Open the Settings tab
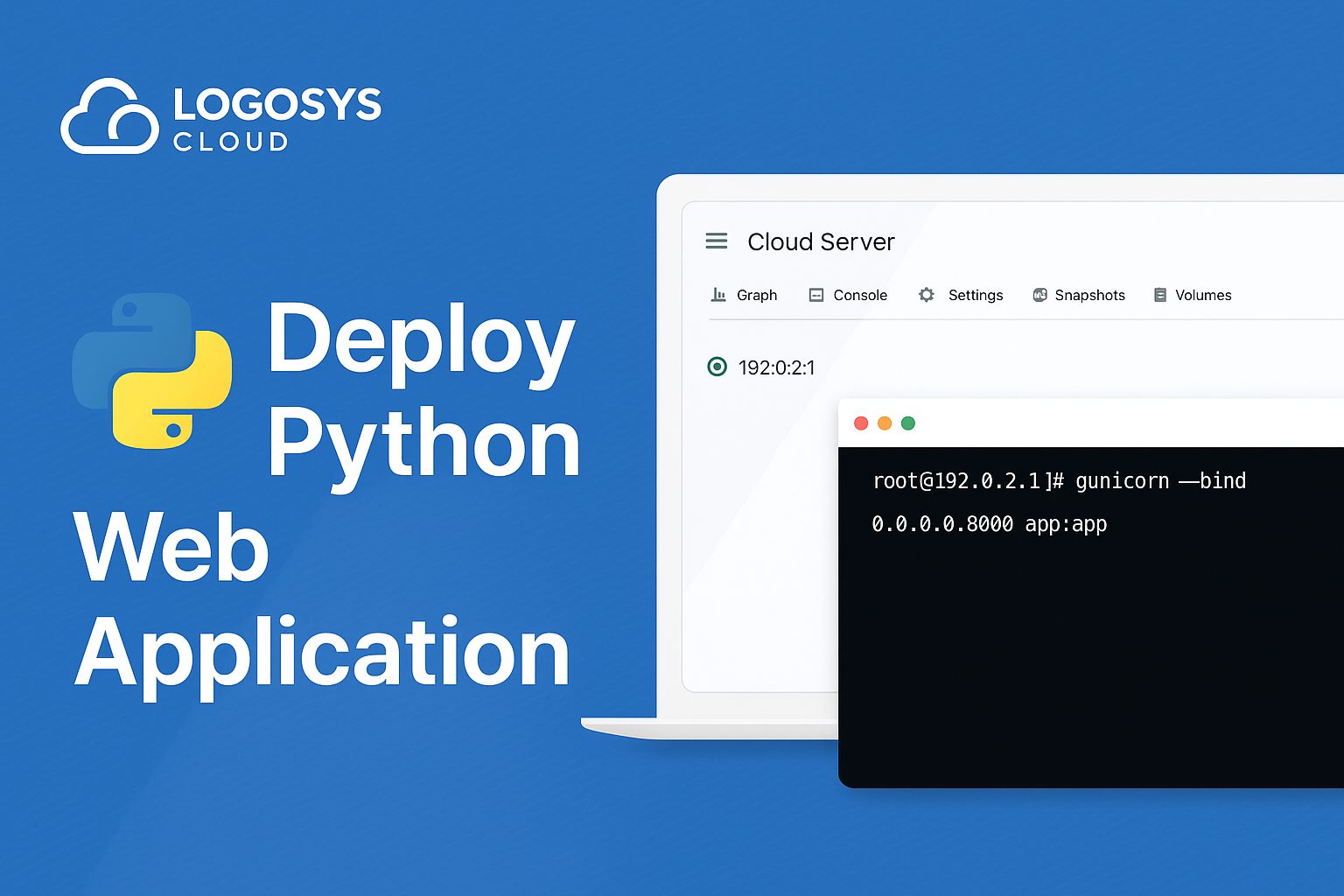 coord(961,295)
